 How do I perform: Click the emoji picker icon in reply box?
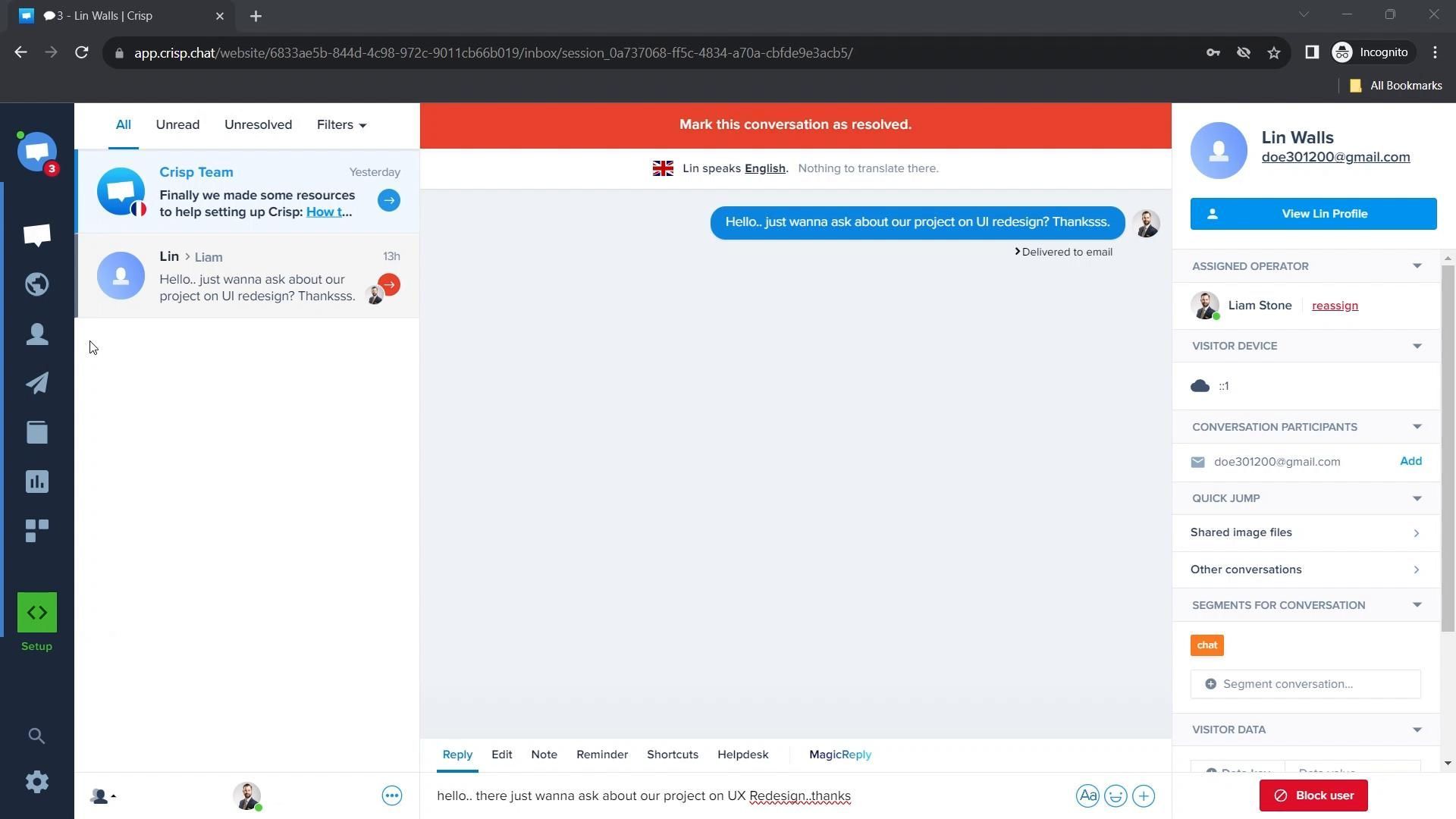click(1116, 796)
